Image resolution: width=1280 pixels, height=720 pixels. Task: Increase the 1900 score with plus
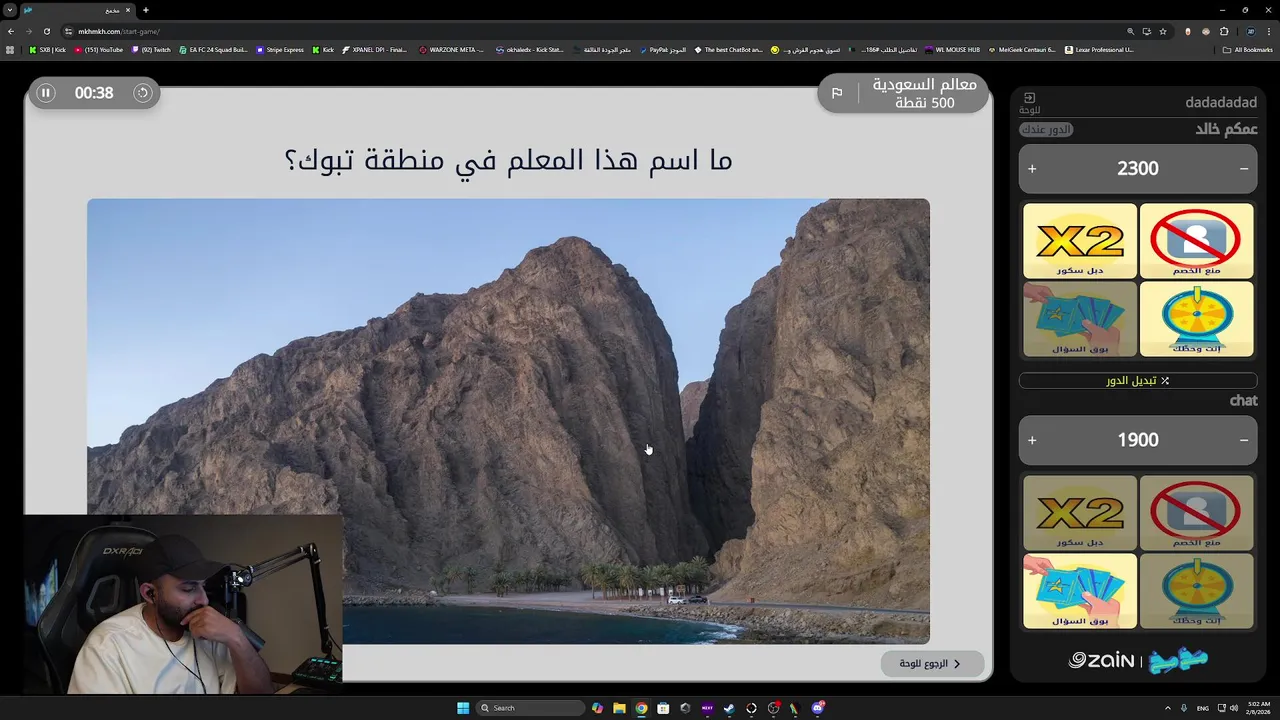tap(1032, 440)
